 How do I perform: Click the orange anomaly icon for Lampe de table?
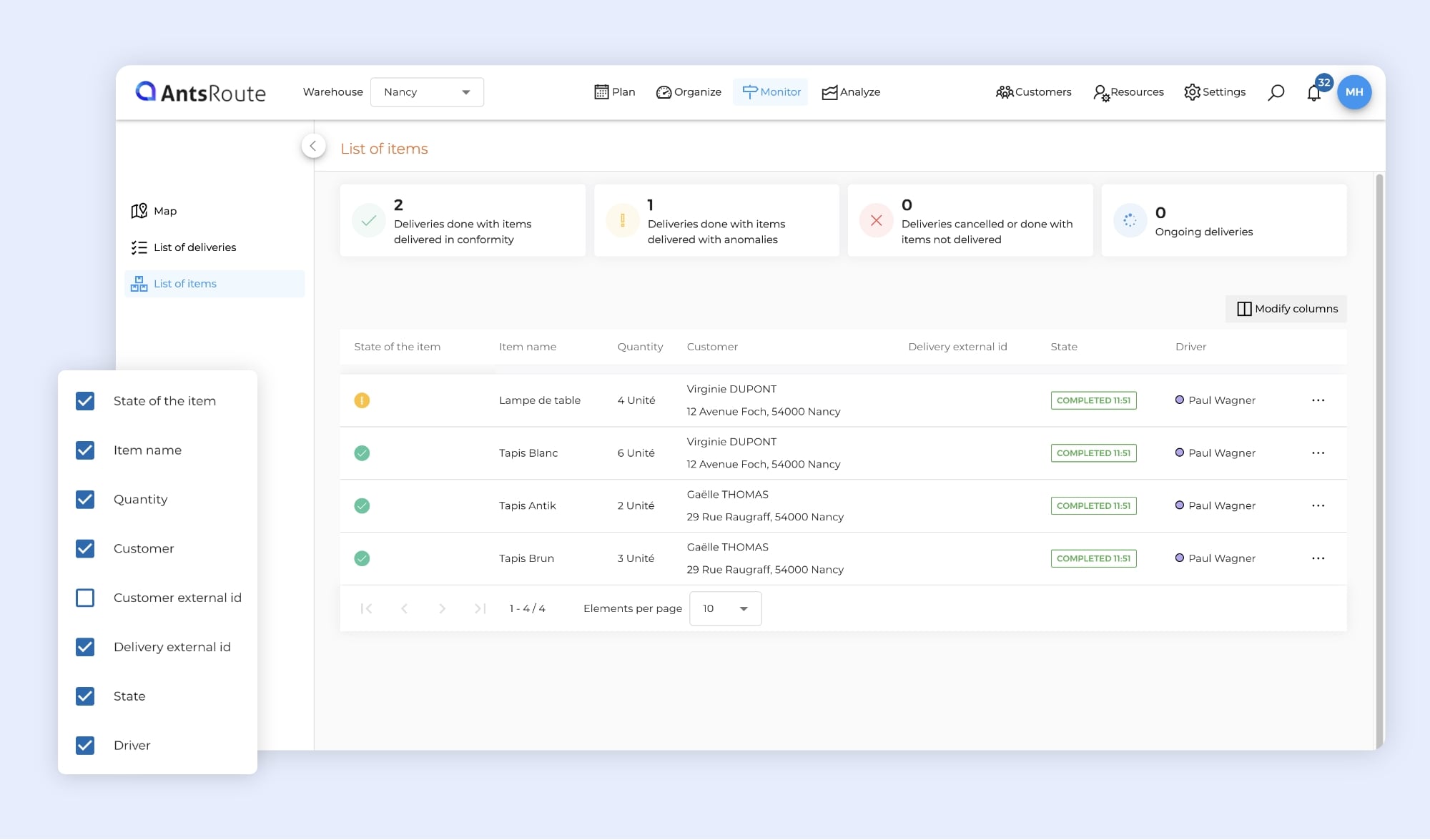[362, 400]
